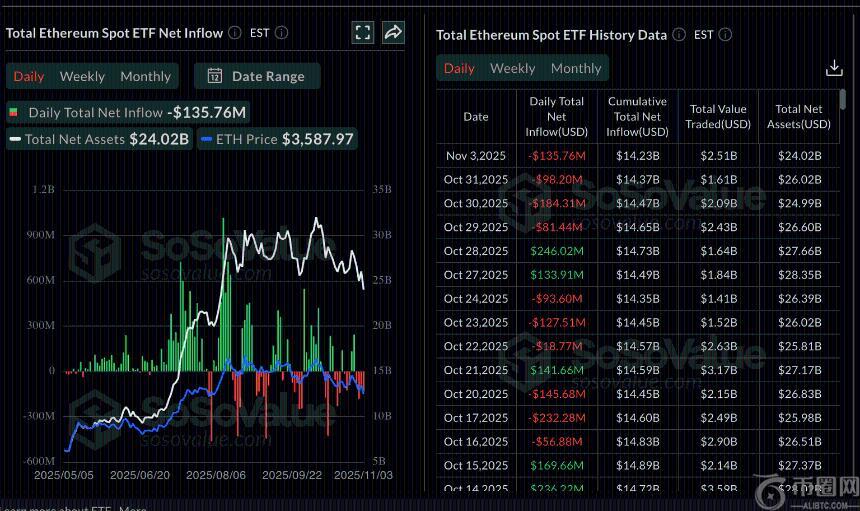Open info icon beside History Data title
The width and height of the screenshot is (860, 511).
[x=679, y=35]
